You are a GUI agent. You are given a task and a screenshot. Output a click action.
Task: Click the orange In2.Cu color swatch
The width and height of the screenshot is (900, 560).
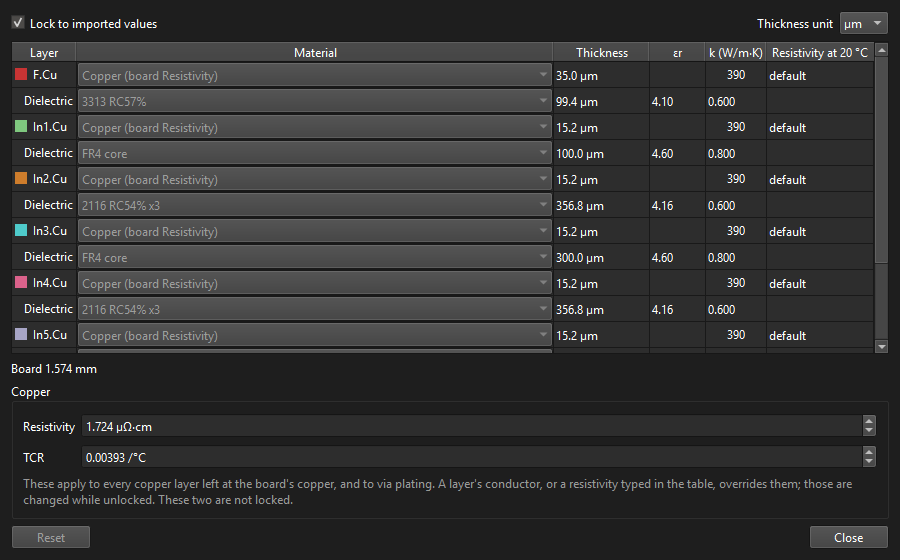pos(21,178)
